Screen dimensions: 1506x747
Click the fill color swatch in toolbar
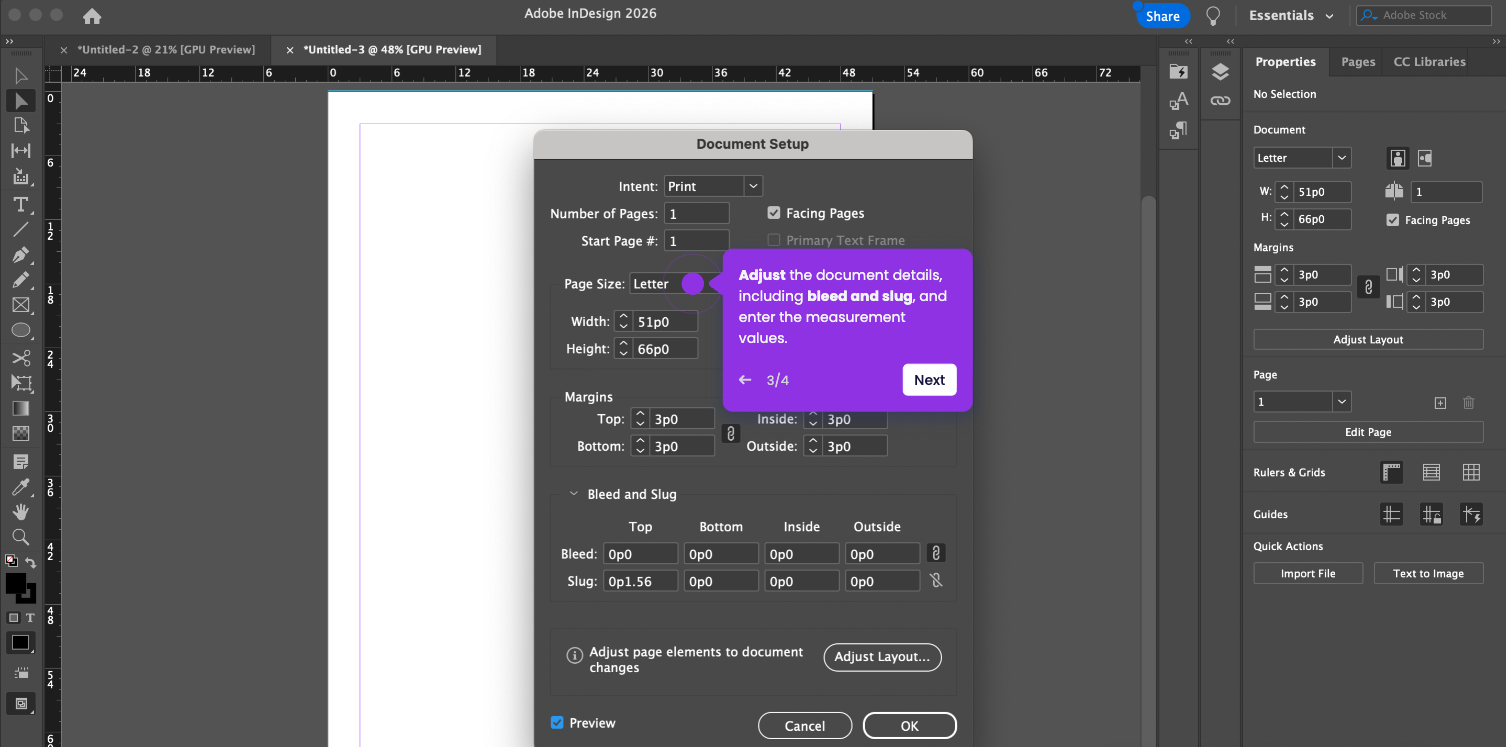16,583
